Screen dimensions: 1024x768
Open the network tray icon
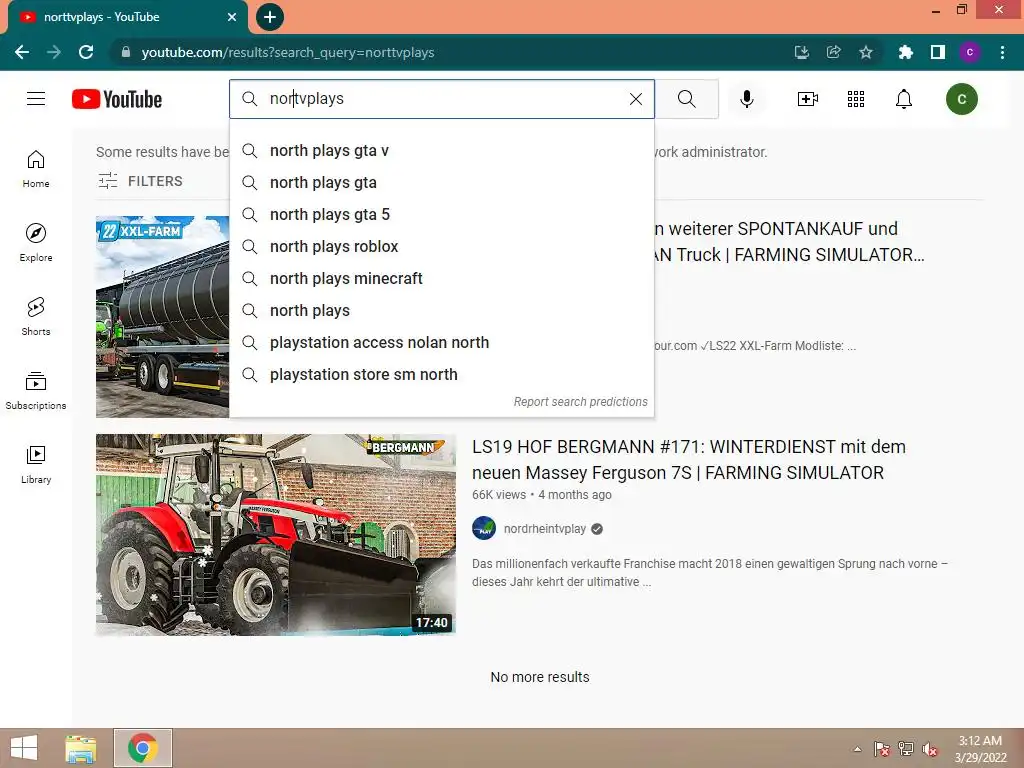tap(905, 749)
